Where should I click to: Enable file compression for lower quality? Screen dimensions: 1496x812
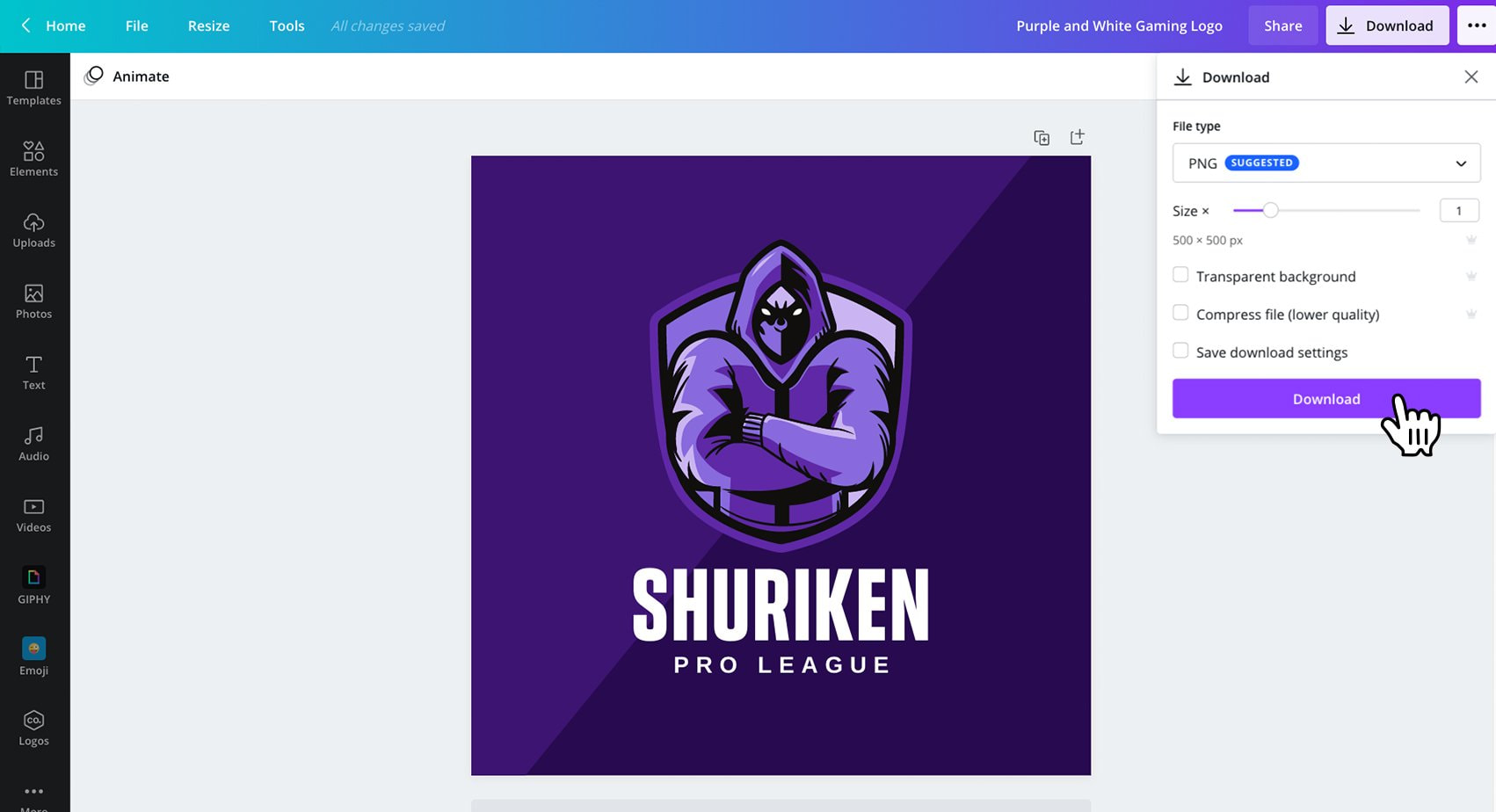point(1180,312)
